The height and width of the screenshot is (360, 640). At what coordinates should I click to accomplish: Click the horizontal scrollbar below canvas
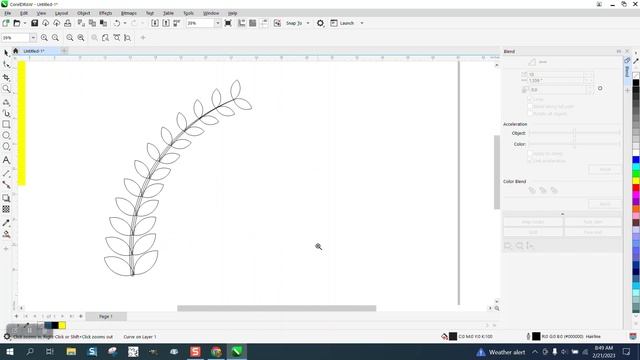point(276,308)
